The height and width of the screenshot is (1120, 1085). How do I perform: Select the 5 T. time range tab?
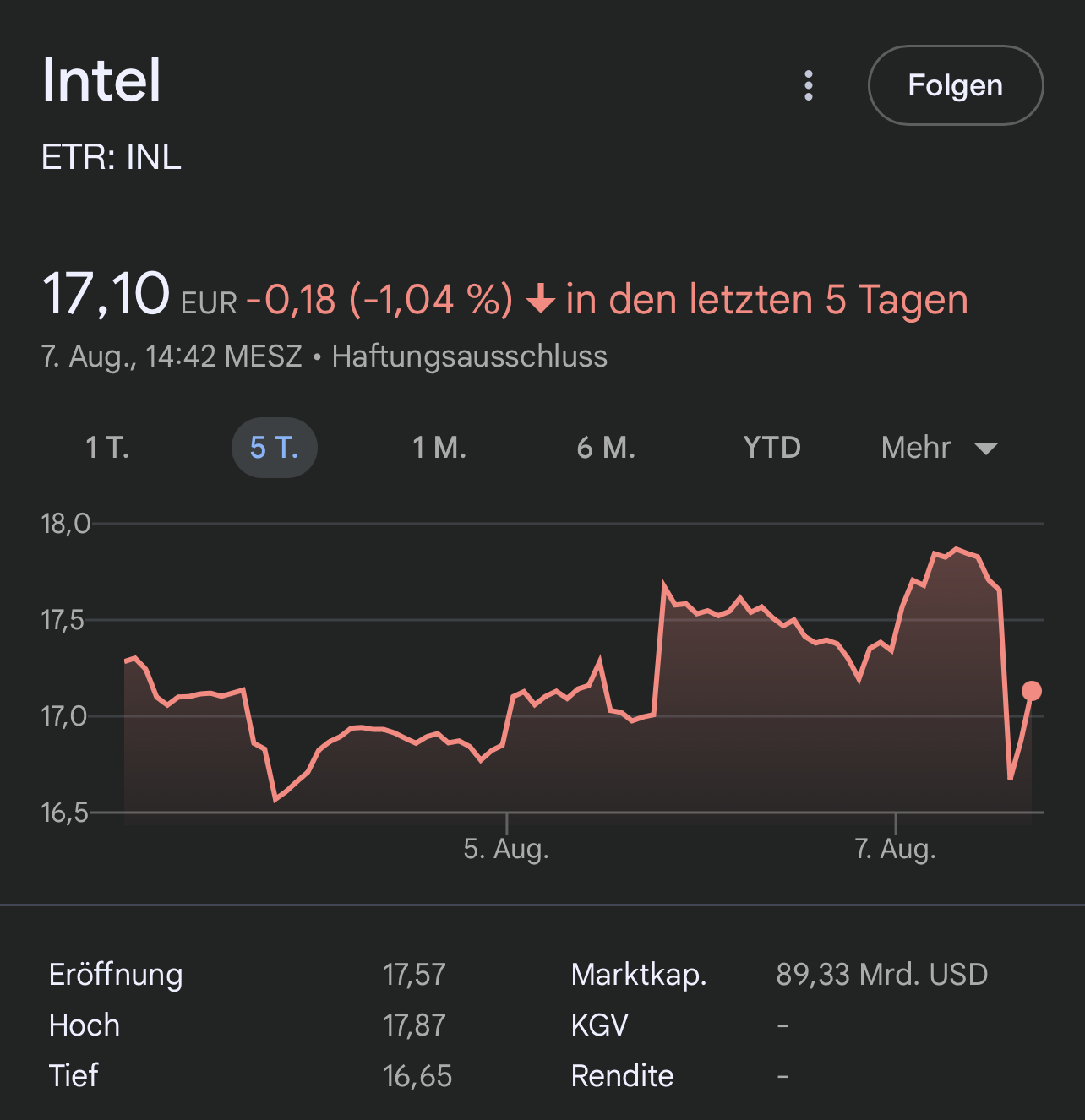coord(275,447)
